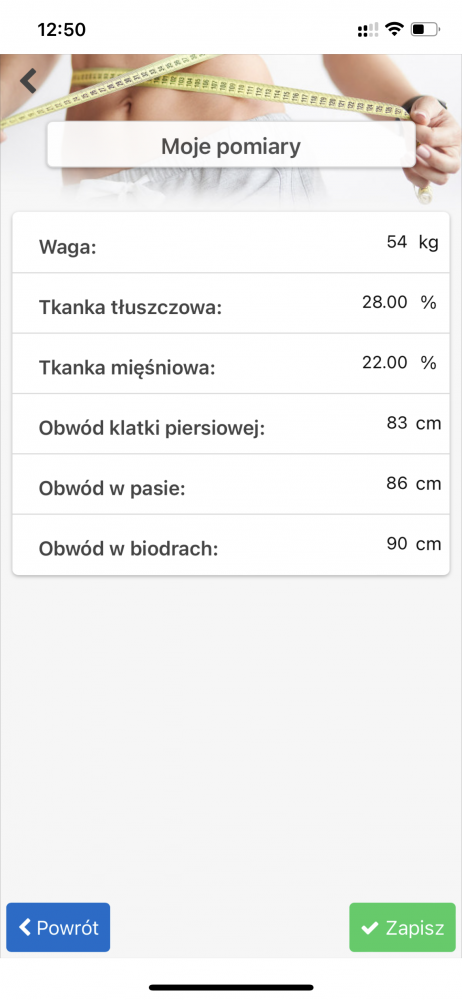
Task: Click the Zapisz checkmark icon
Action: click(x=369, y=927)
